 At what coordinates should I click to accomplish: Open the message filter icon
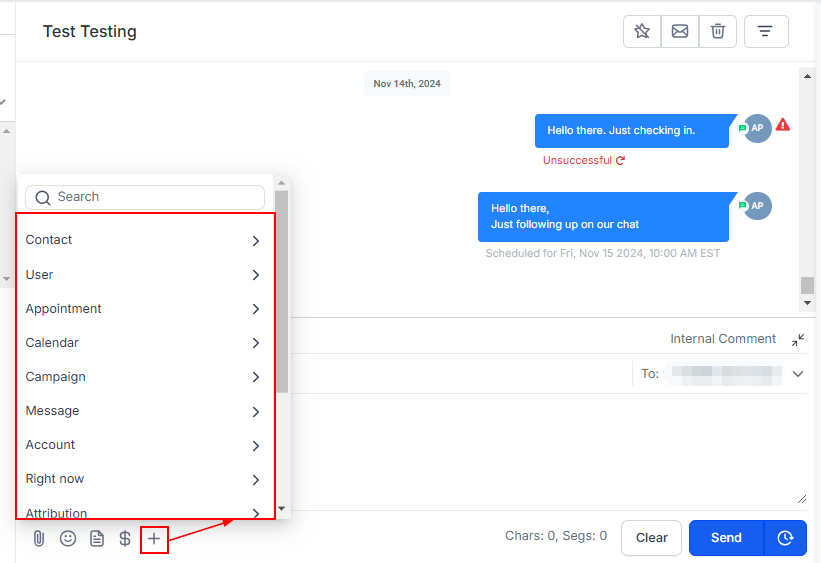click(x=765, y=31)
